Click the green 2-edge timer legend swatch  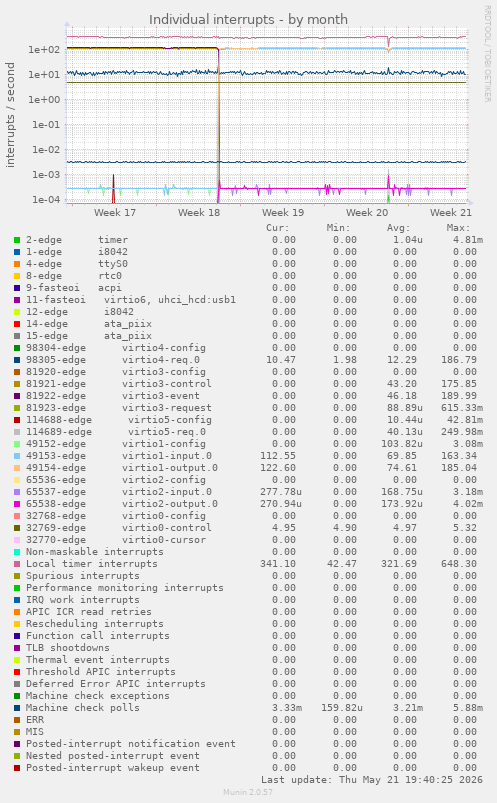pos(17,240)
